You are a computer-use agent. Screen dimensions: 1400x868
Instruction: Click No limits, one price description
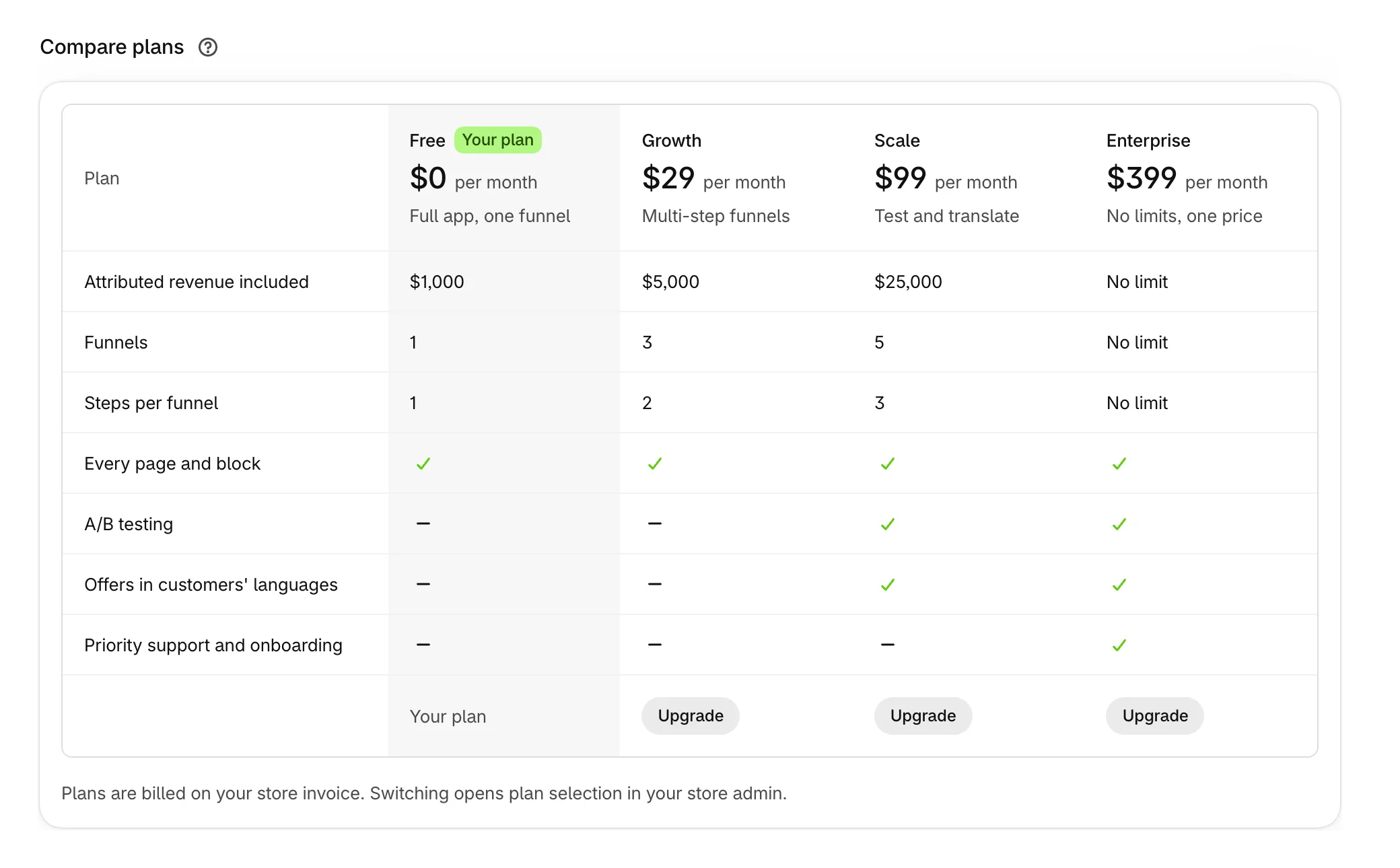(1184, 216)
